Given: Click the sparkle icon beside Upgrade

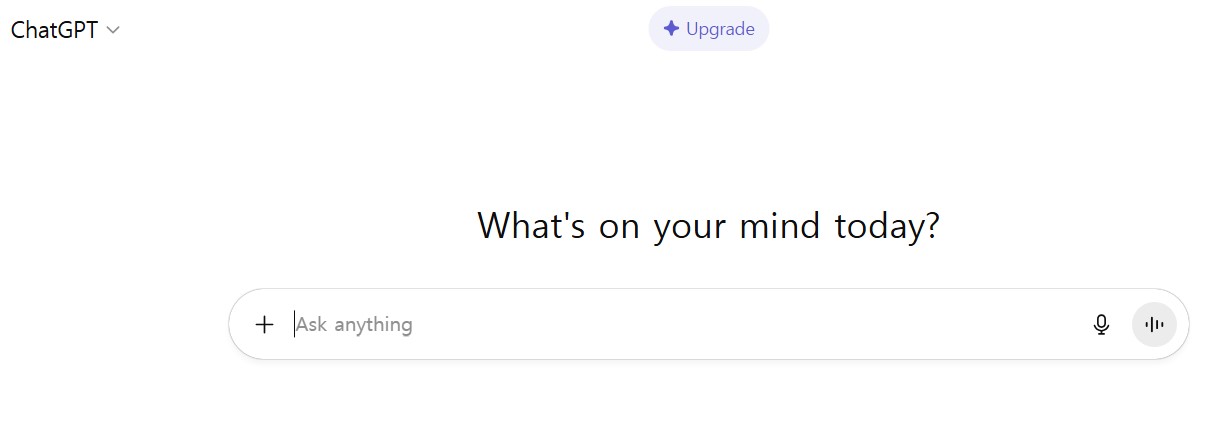Looking at the screenshot, I should (672, 28).
